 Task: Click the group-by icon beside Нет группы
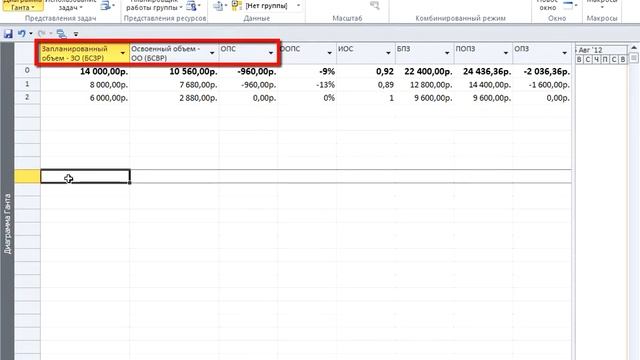[237, 6]
